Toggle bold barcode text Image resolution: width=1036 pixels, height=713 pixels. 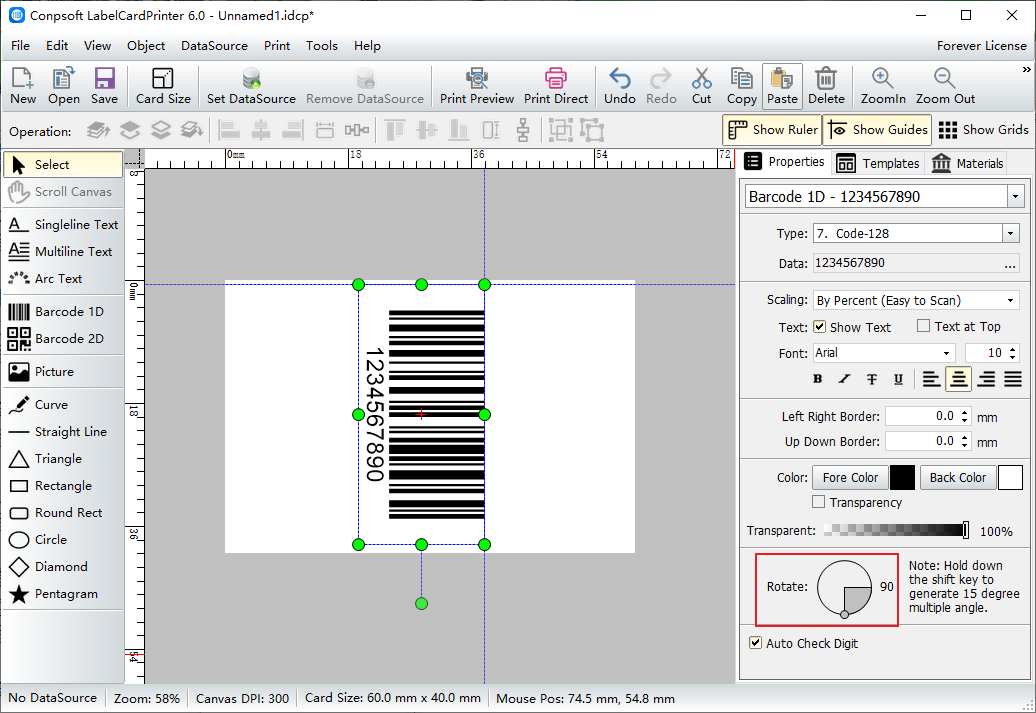point(817,379)
